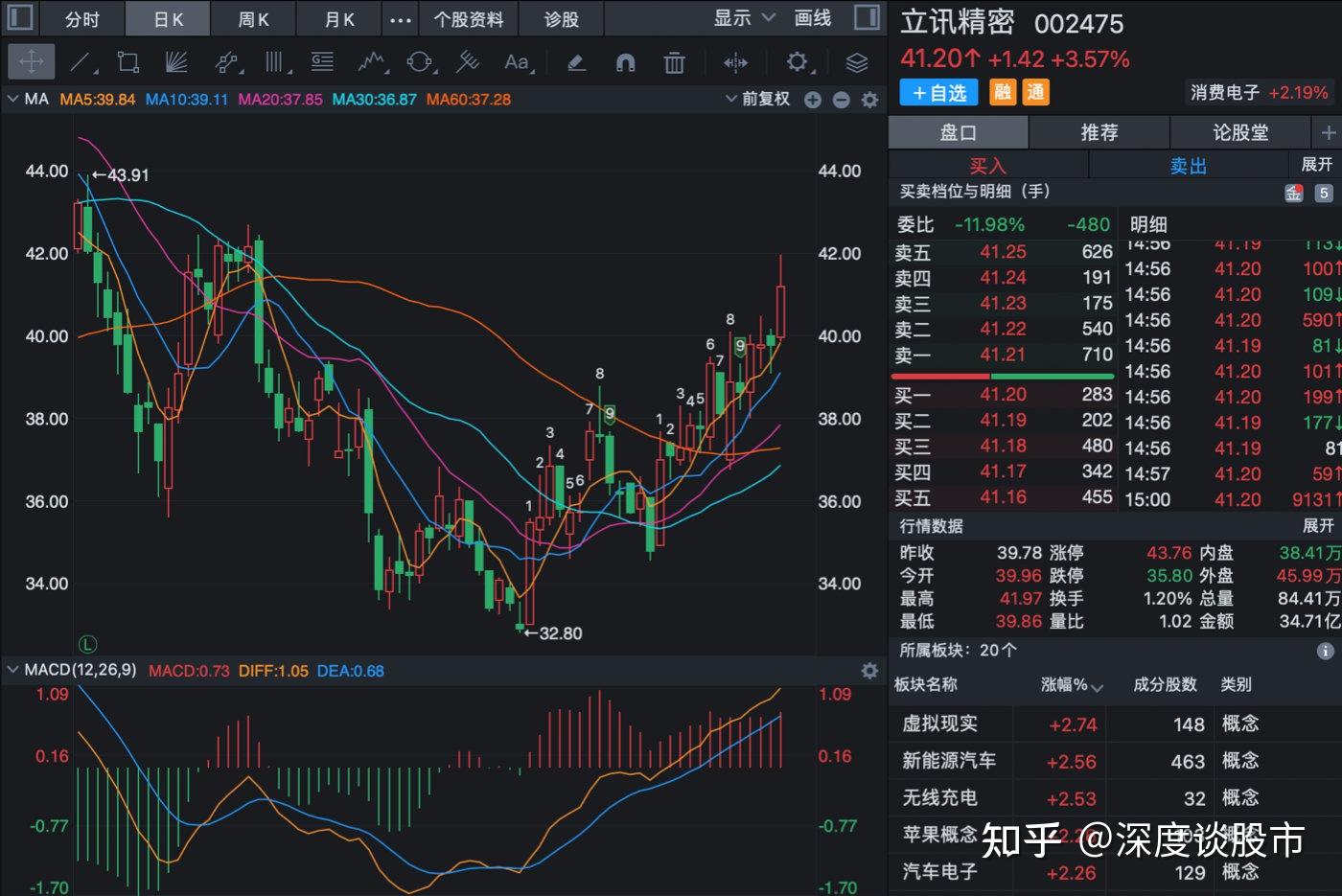Expand the 行情数据 展开 link
The height and width of the screenshot is (896, 1342).
coord(1318,525)
